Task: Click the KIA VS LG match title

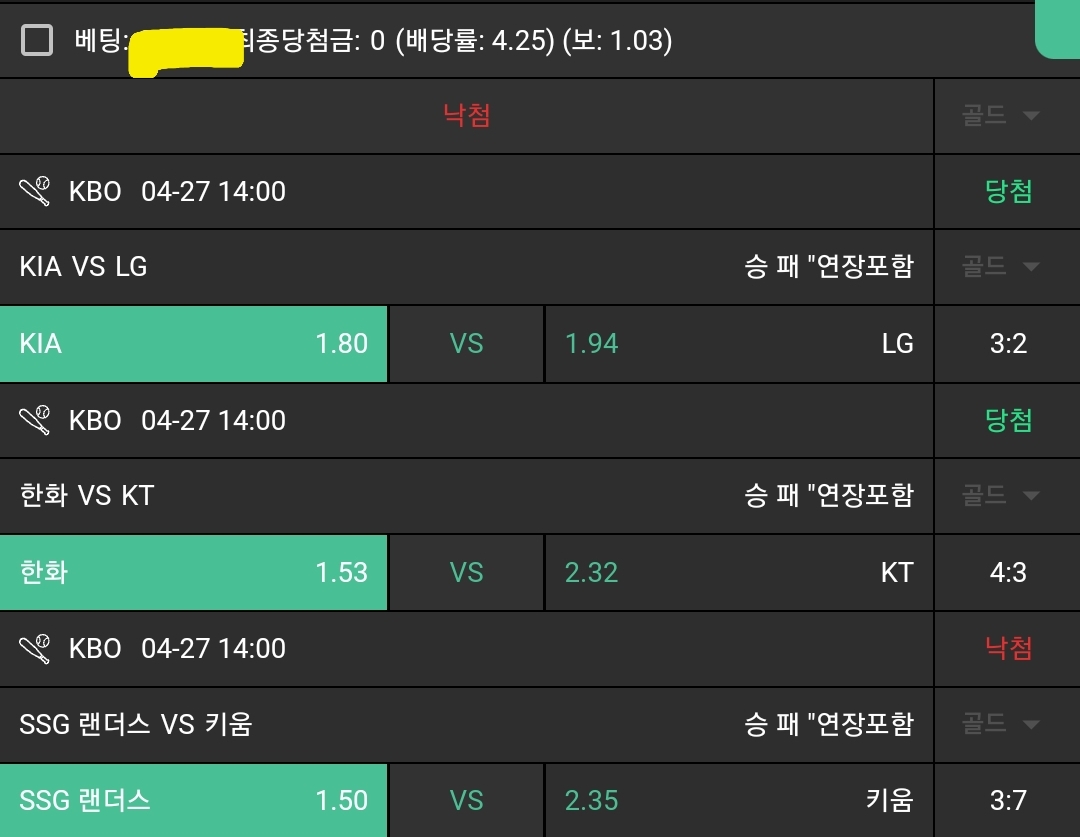Action: point(84,267)
